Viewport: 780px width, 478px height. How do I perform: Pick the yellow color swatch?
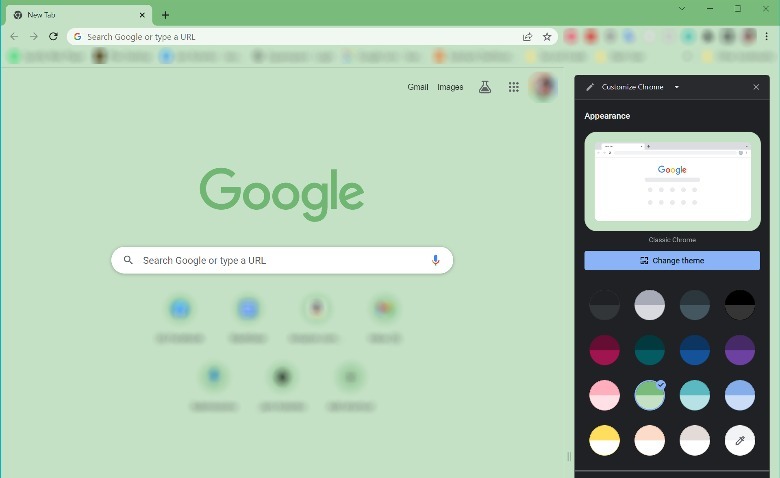click(x=604, y=440)
